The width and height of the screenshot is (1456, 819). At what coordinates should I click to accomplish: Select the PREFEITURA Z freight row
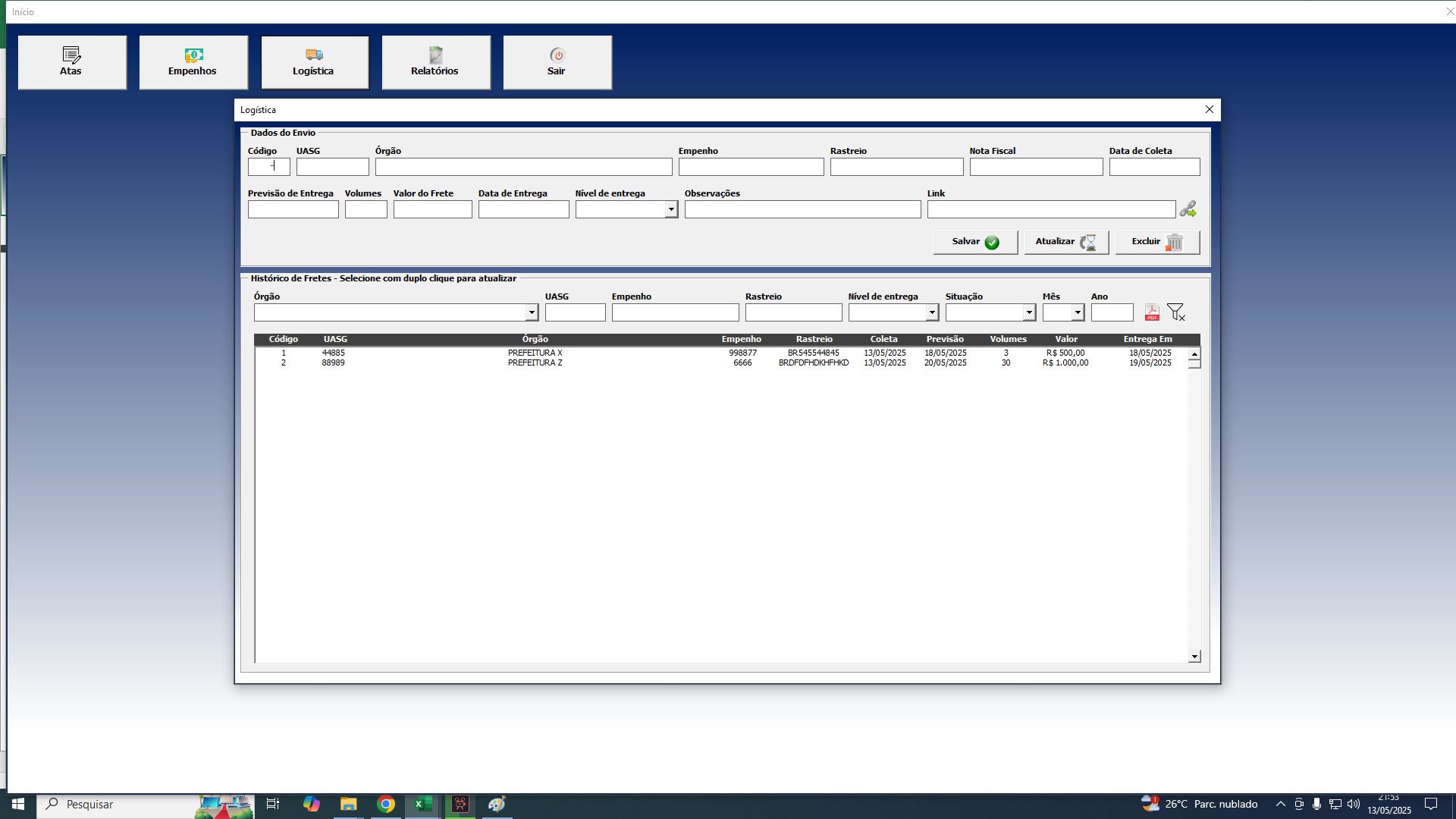click(720, 363)
